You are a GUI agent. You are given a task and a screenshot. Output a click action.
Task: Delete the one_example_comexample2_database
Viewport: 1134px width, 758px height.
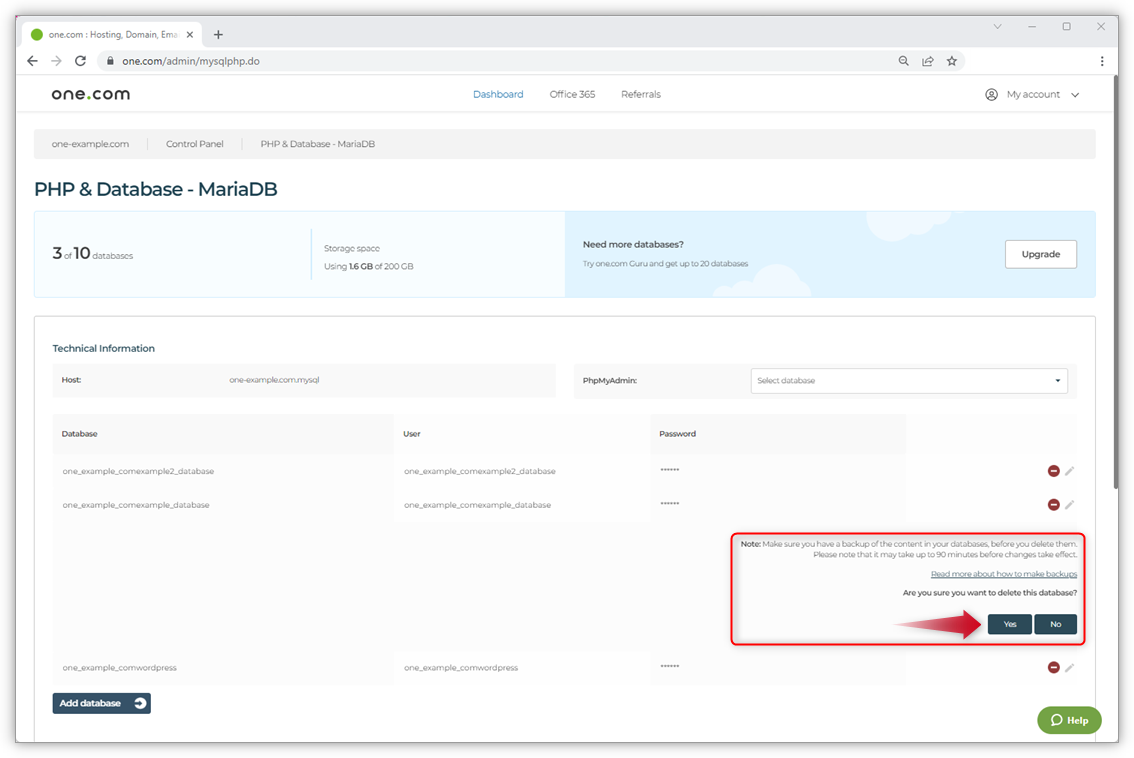1052,470
